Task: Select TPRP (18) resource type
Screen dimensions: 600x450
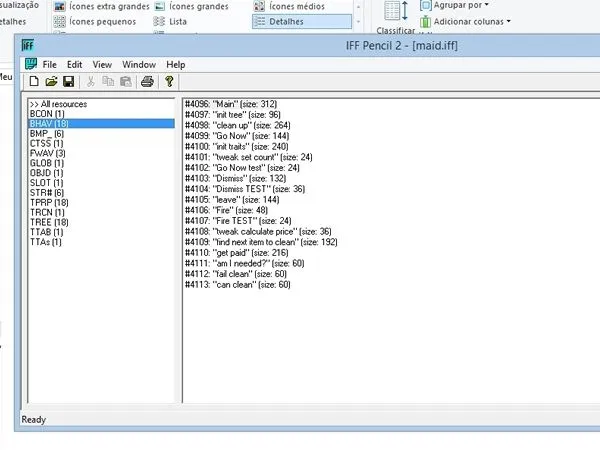Action: [101, 202]
